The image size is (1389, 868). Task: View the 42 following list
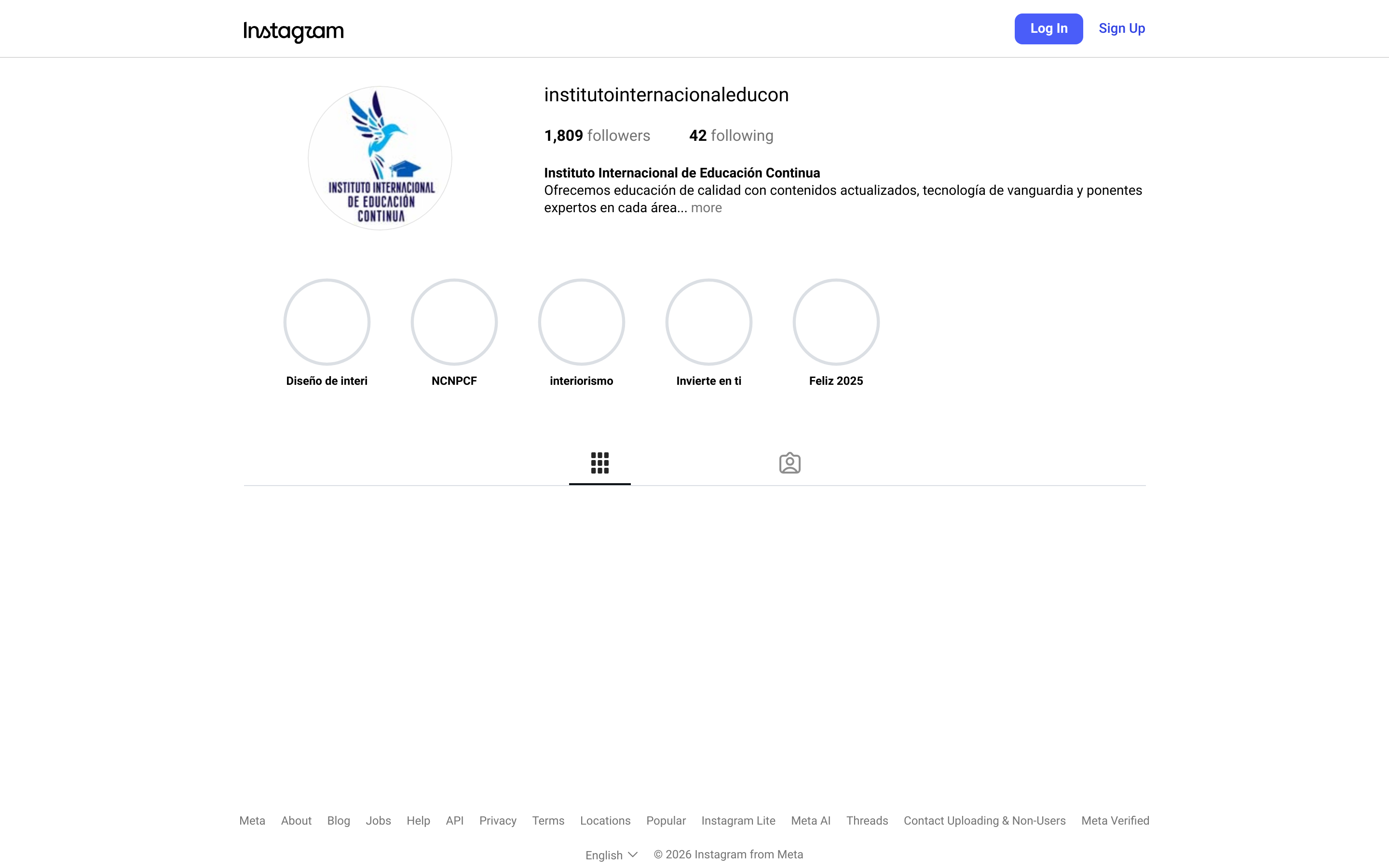731,136
